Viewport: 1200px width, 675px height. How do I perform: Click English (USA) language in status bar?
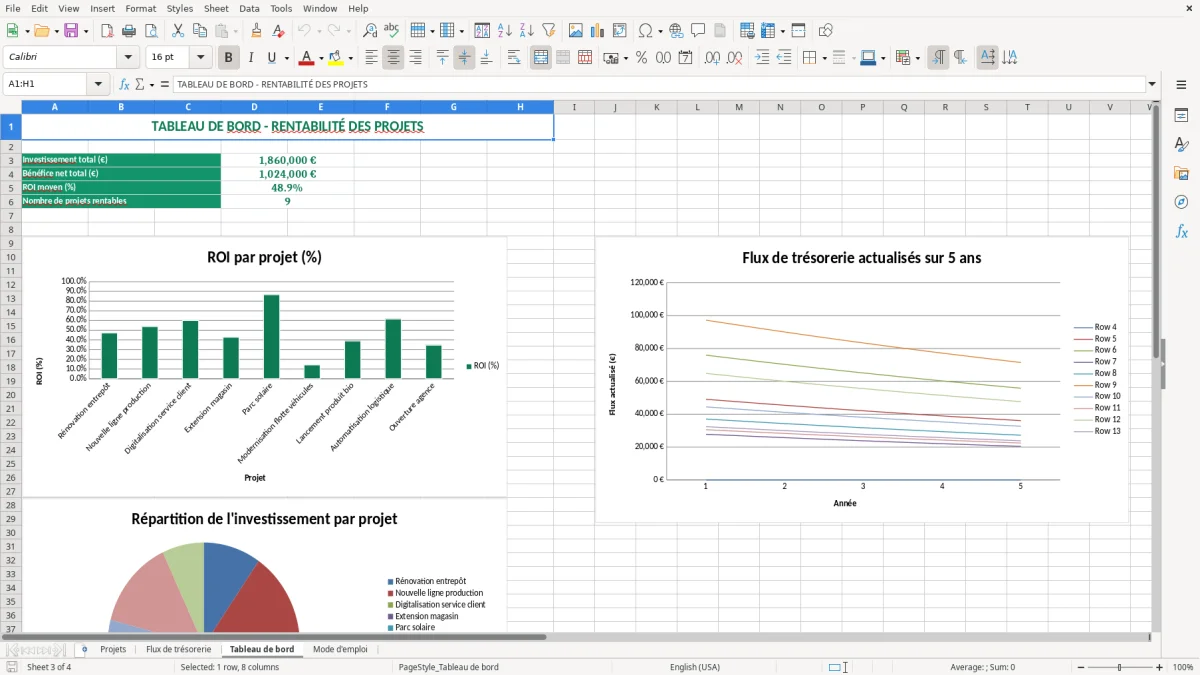tap(694, 667)
